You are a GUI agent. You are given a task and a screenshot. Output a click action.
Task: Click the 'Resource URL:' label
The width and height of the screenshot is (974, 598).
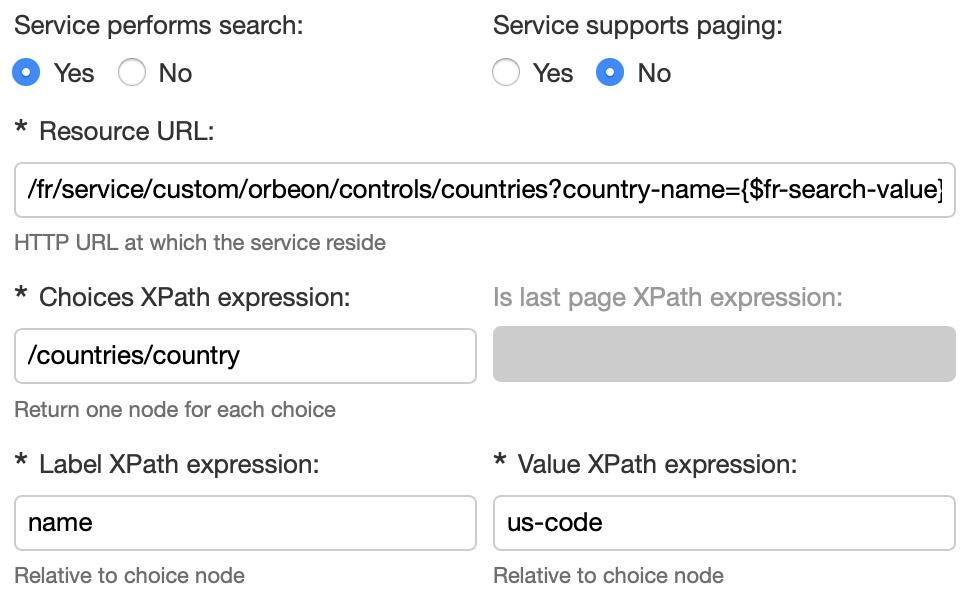tap(126, 131)
